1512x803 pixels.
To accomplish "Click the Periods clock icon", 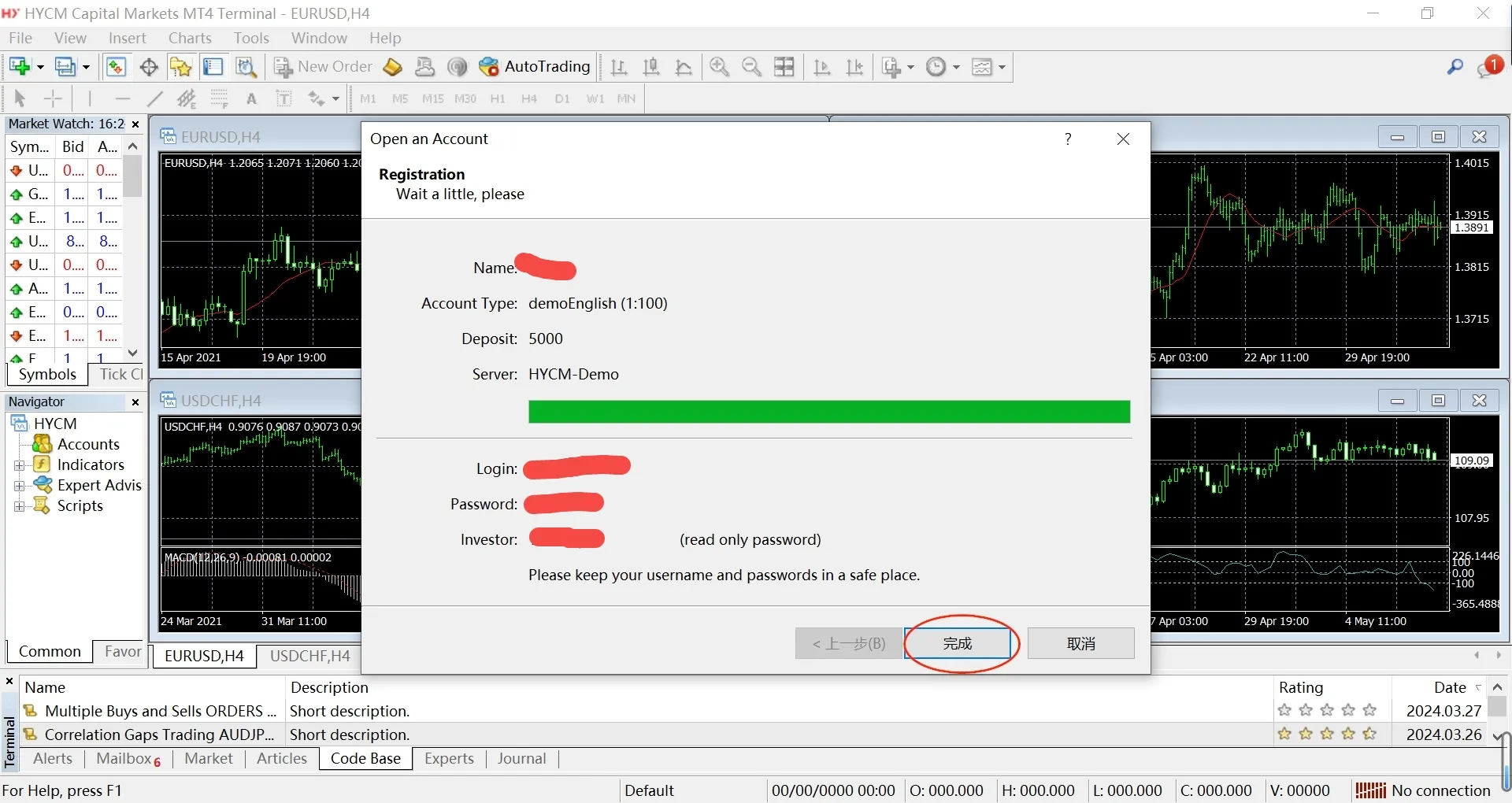I will (936, 67).
